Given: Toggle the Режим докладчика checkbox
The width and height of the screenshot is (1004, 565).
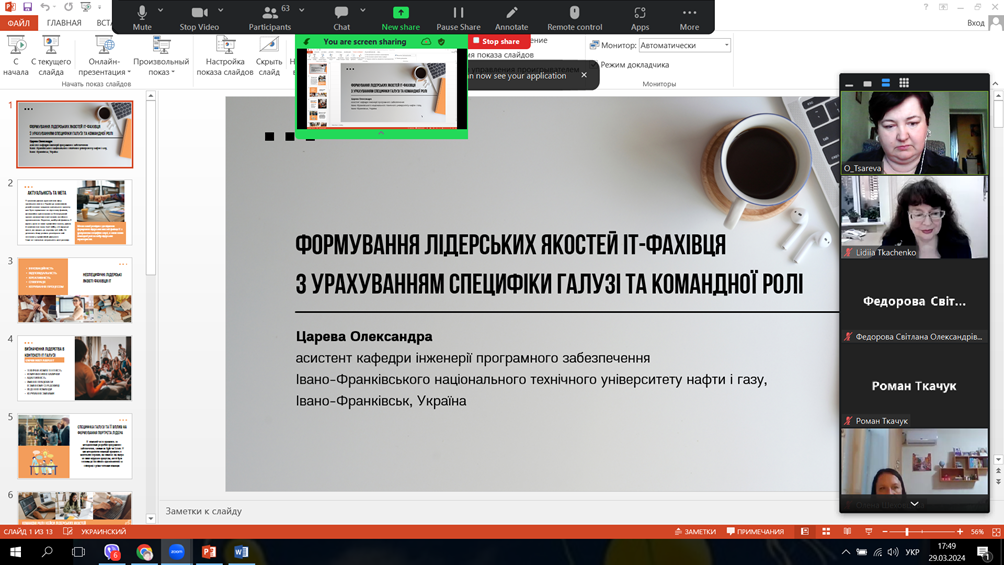Looking at the screenshot, I should point(593,65).
